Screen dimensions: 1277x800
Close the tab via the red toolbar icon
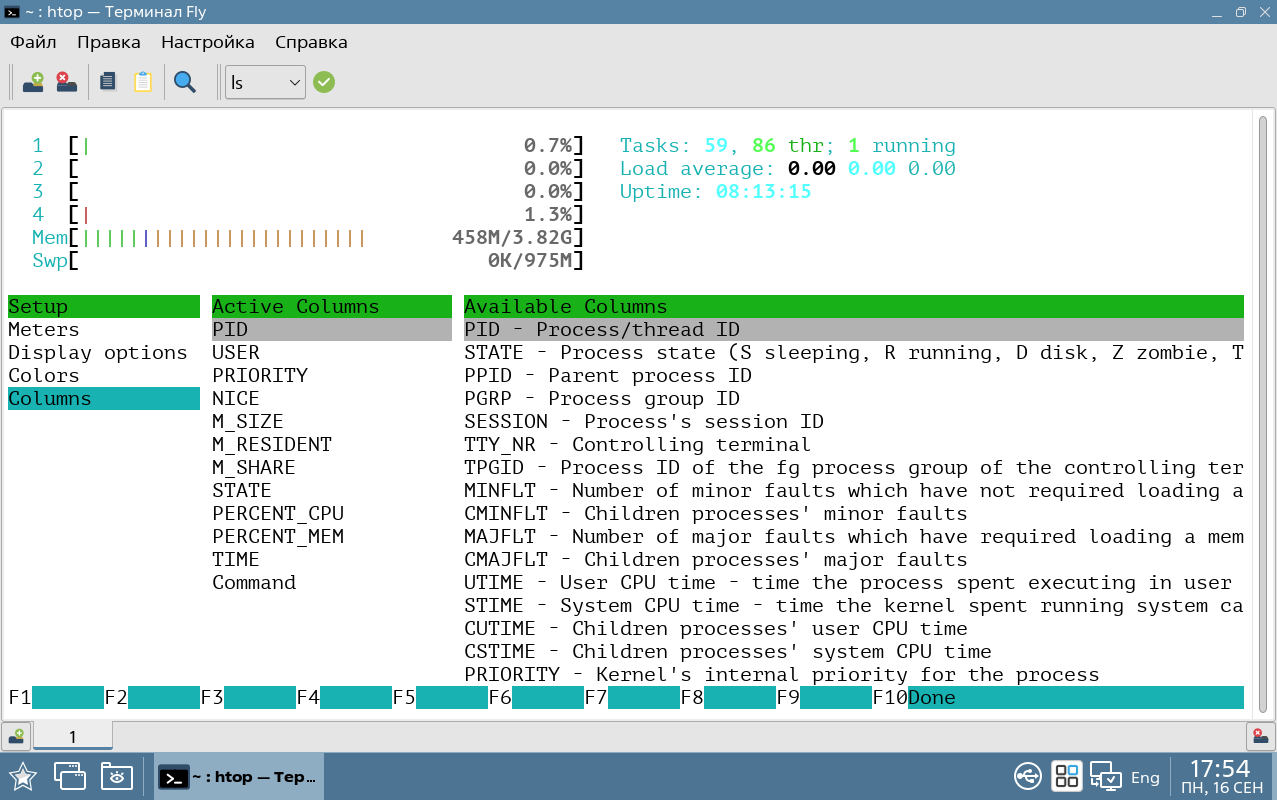(x=66, y=82)
